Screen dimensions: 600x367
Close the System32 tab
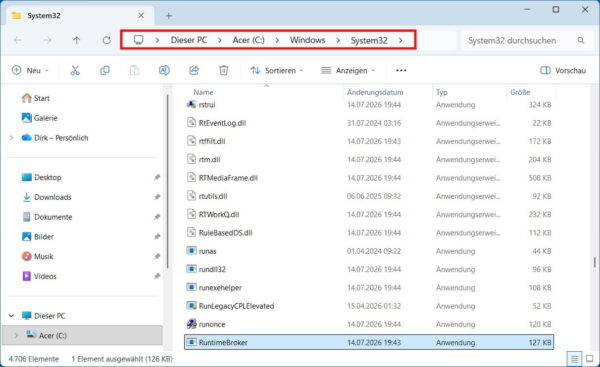[x=141, y=15]
